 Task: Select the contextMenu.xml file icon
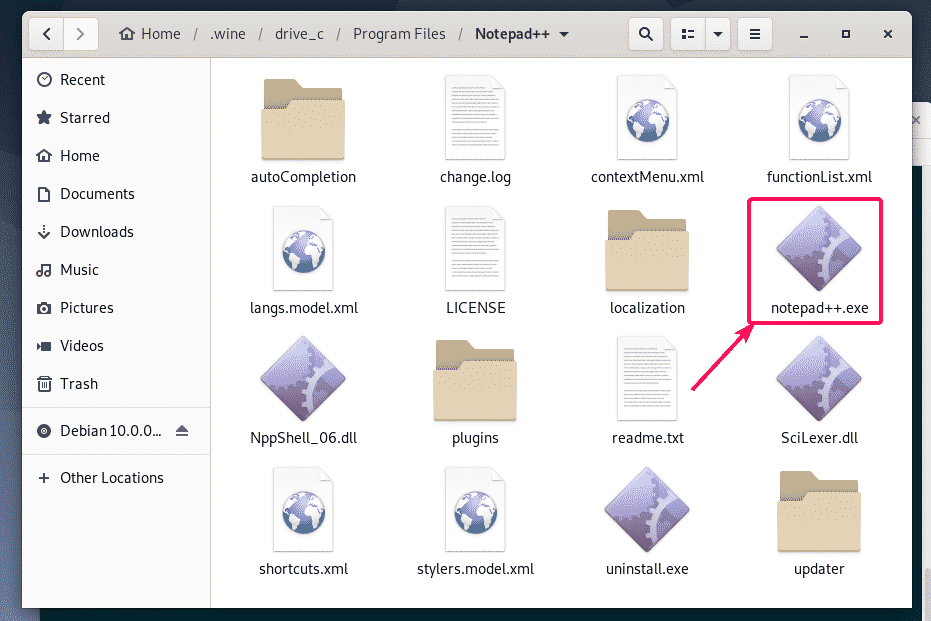coord(647,118)
